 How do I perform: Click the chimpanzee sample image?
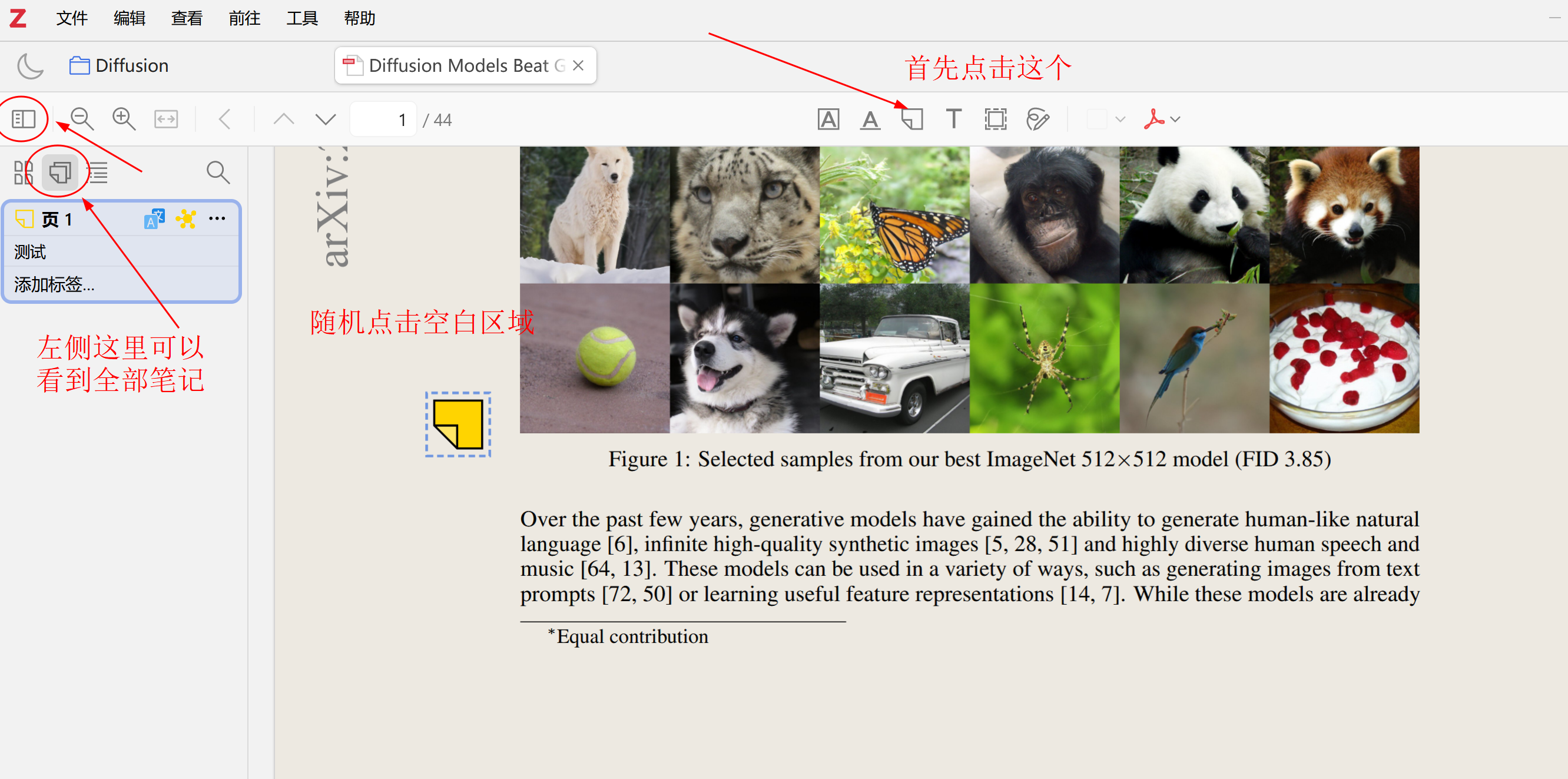(1045, 215)
